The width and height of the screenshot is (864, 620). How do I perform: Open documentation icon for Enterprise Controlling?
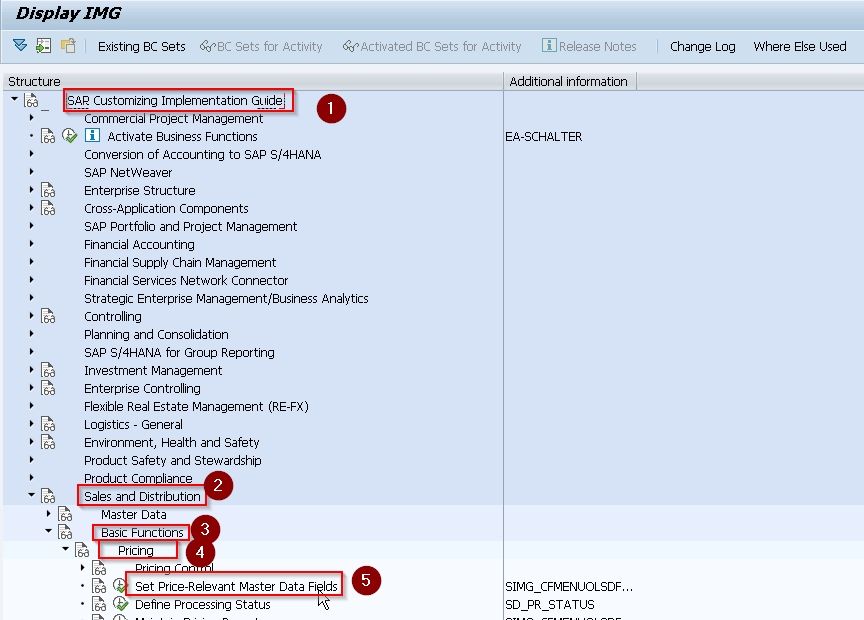[x=48, y=389]
